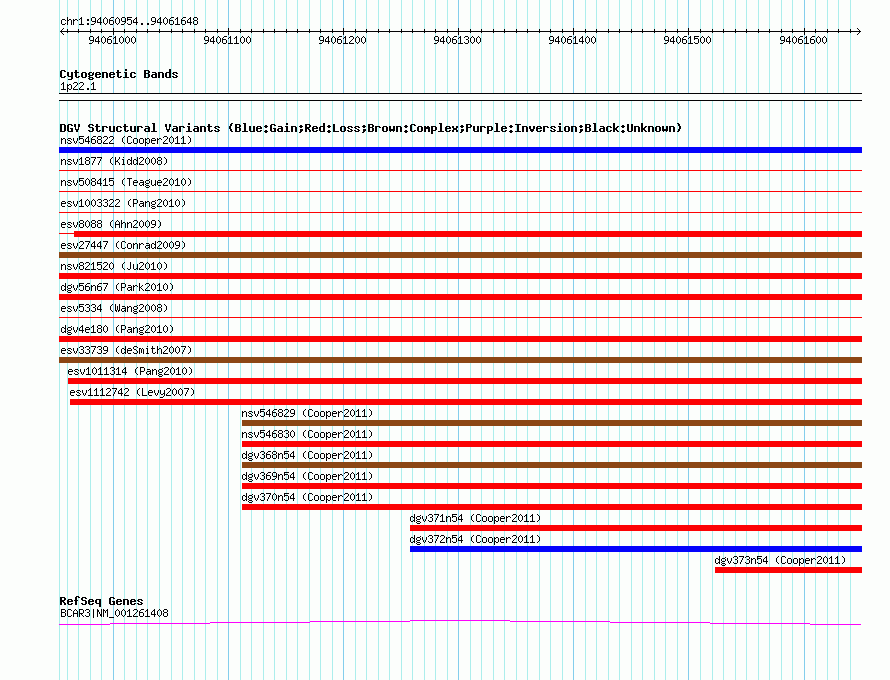The width and height of the screenshot is (890, 680).
Task: Click the DGV Structural Variants track title
Action: point(371,128)
